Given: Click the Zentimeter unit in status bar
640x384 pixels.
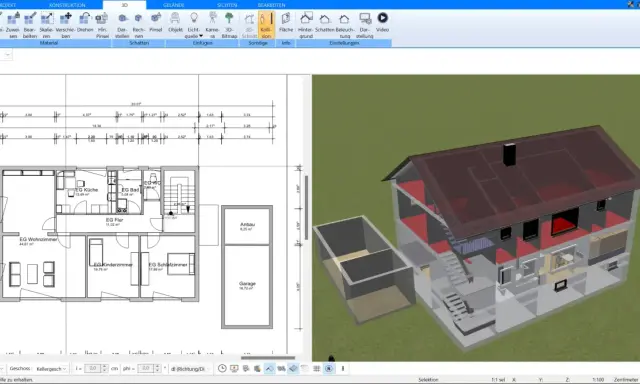Looking at the screenshot, I should [627, 380].
